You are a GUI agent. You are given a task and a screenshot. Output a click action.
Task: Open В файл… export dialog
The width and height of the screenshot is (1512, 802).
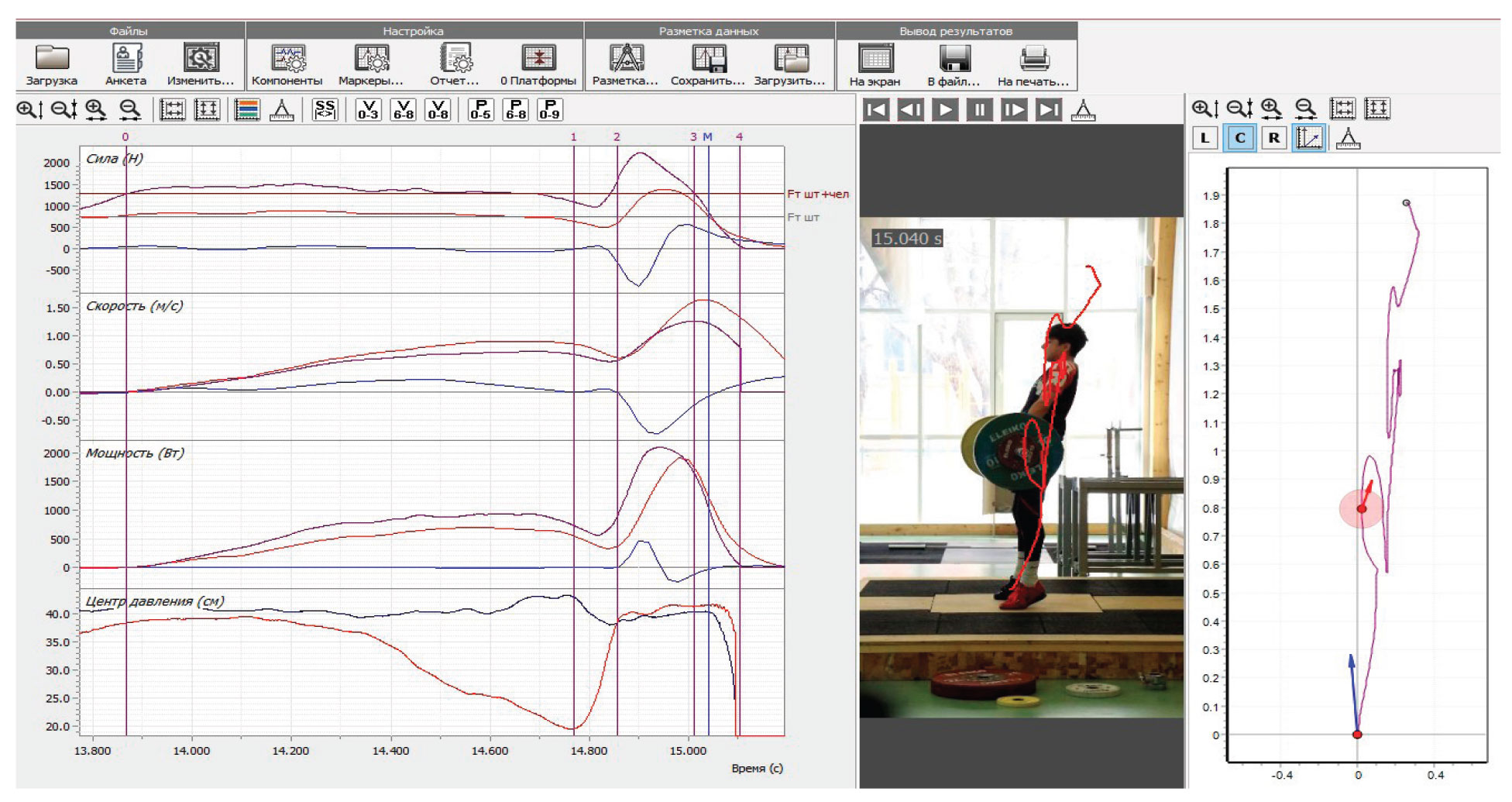[954, 60]
